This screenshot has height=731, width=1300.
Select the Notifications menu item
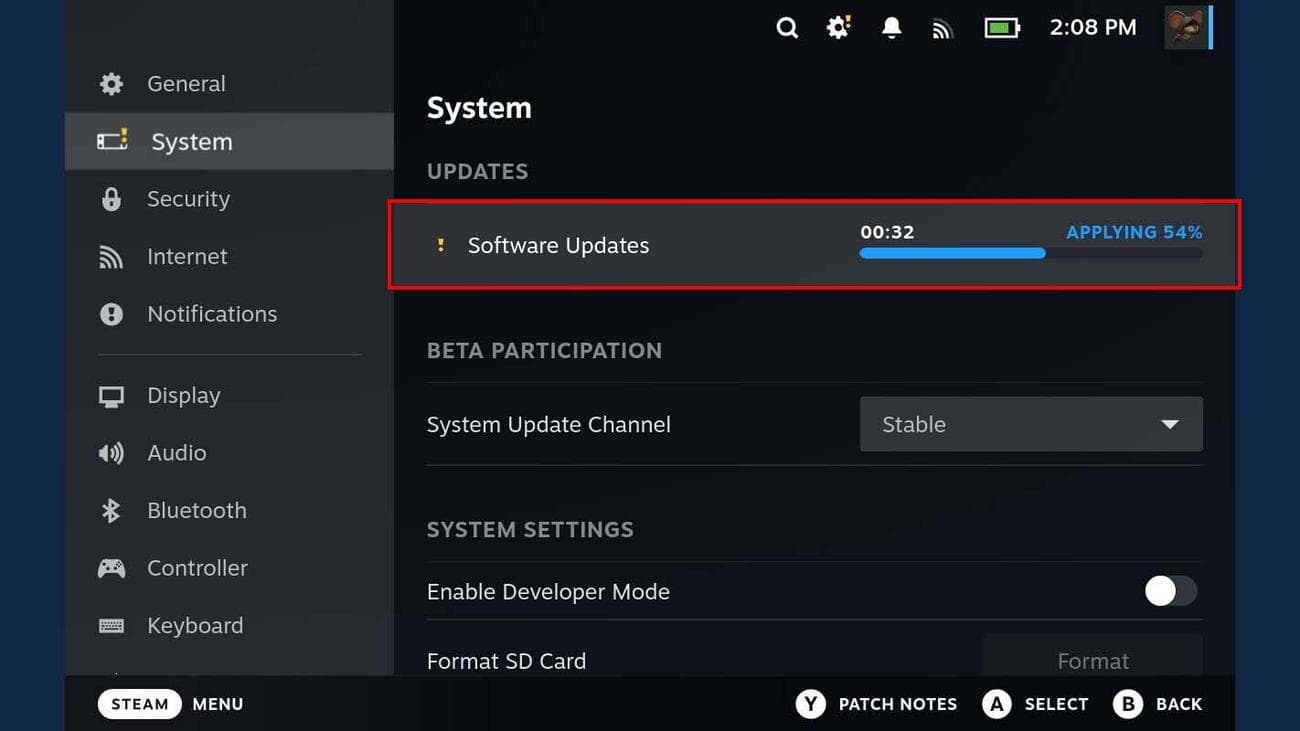(x=212, y=314)
